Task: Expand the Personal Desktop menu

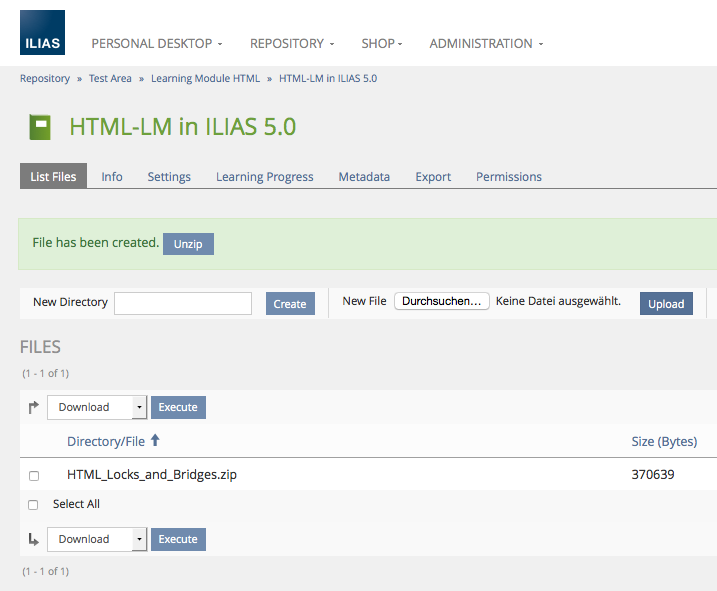Action: [156, 44]
